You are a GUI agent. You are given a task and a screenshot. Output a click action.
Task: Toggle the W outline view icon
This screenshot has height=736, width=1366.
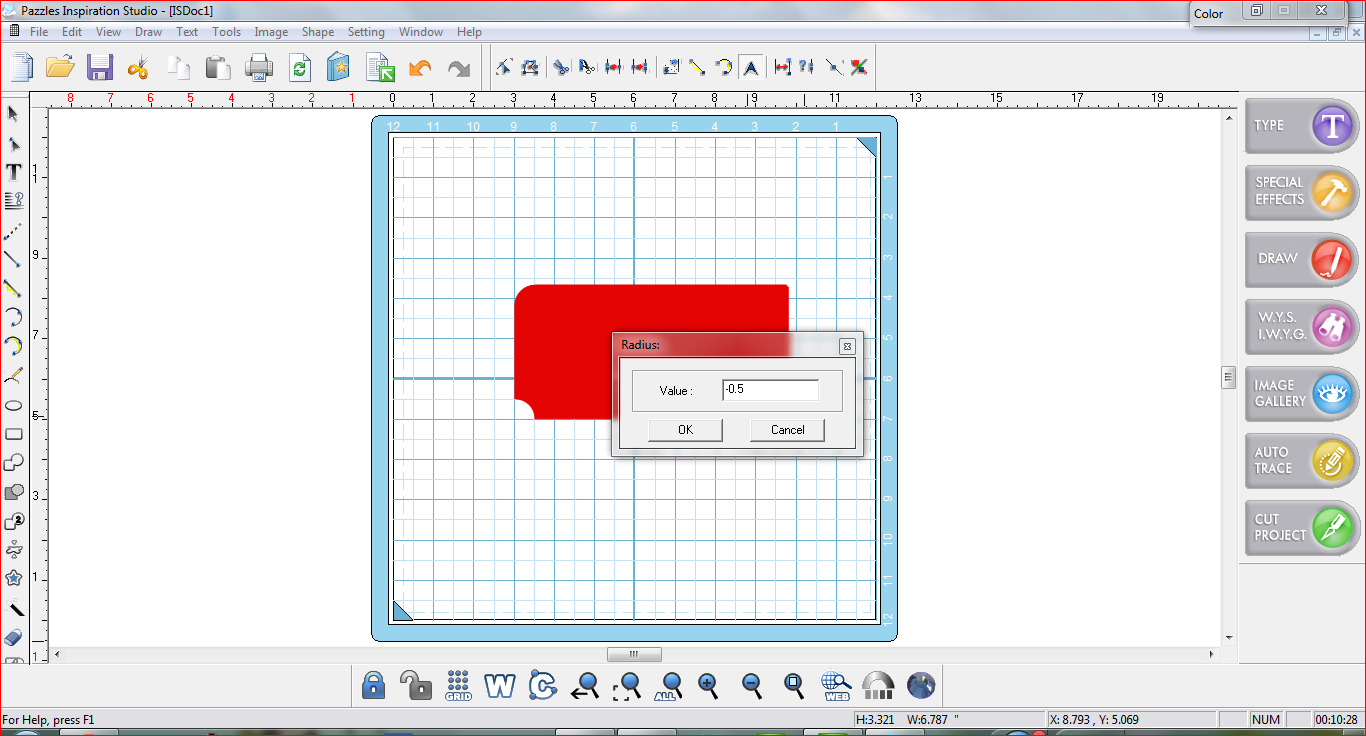[x=500, y=685]
